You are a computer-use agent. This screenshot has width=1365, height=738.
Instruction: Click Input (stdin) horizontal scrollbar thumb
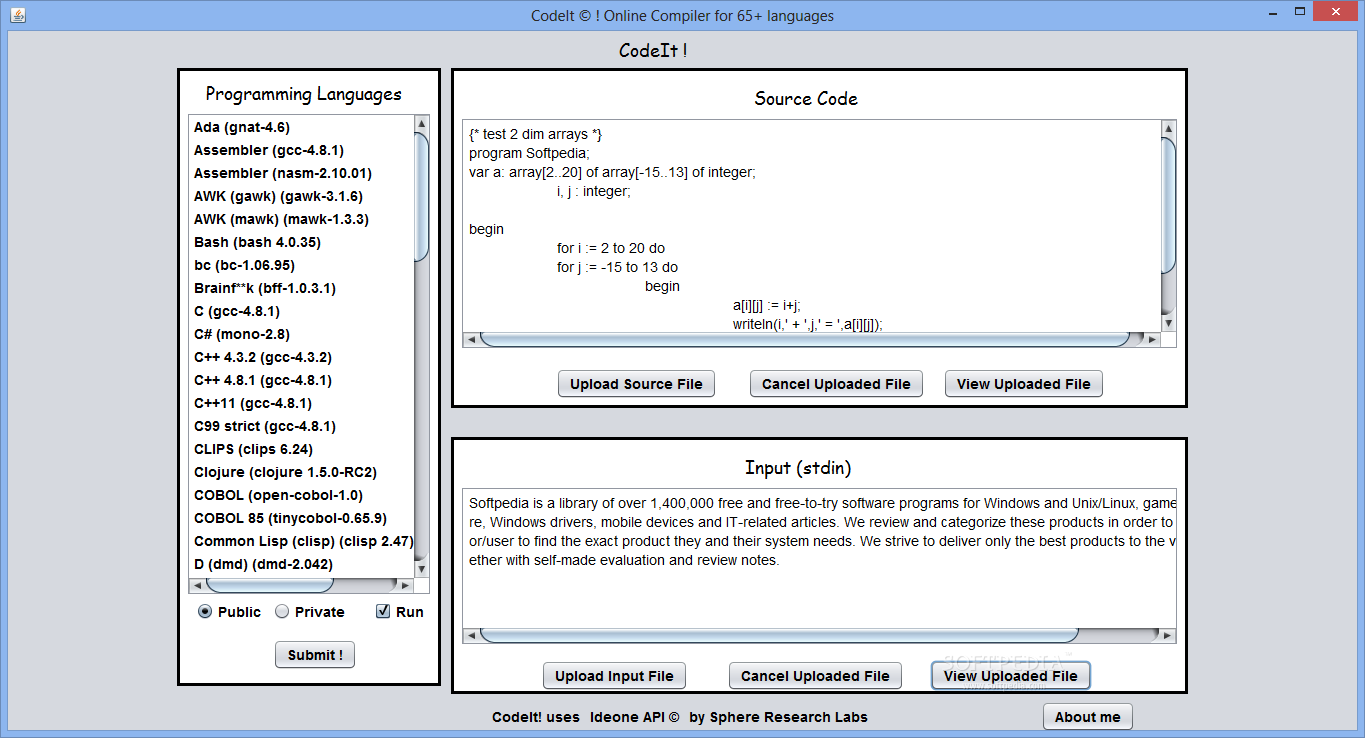tap(779, 635)
